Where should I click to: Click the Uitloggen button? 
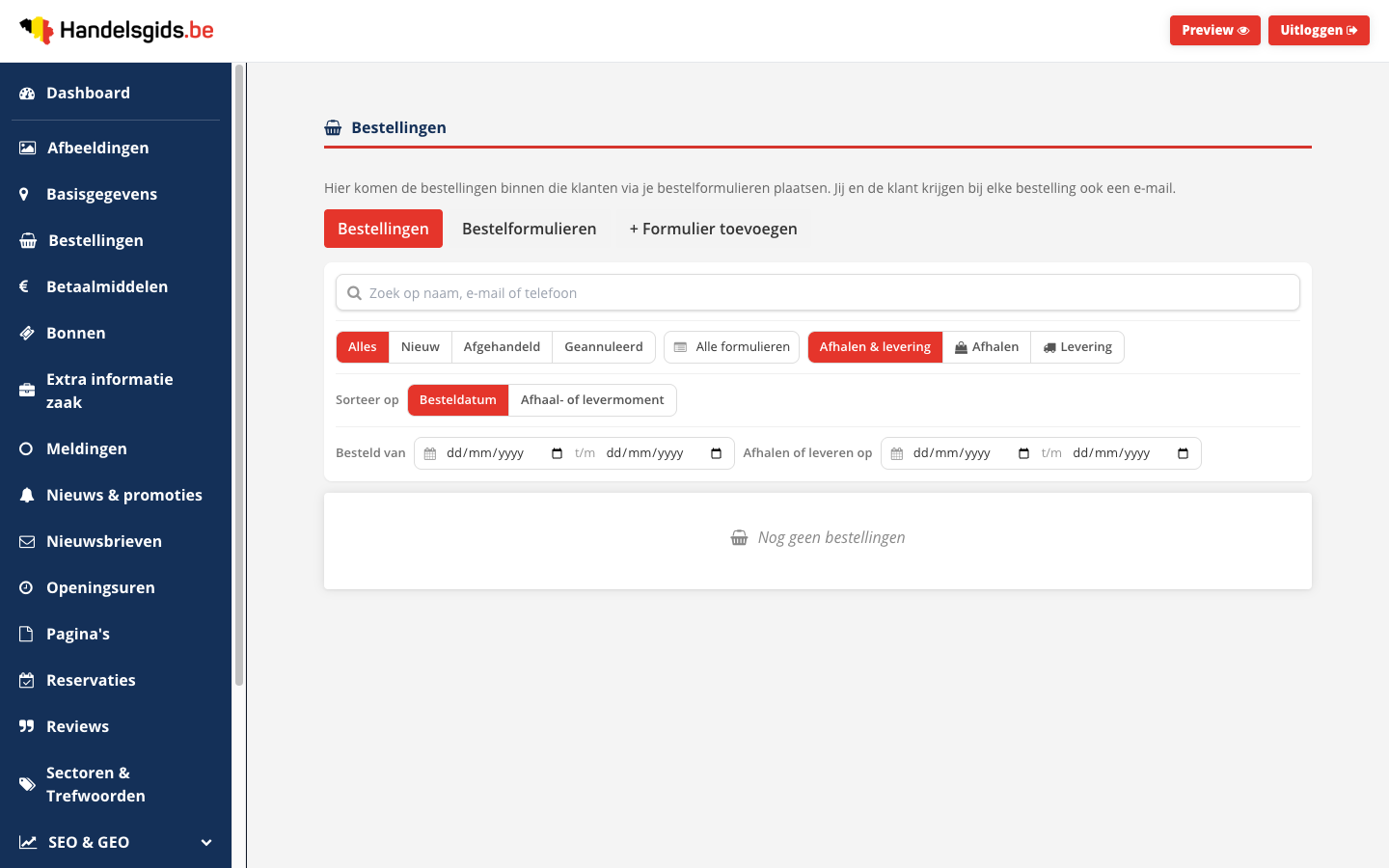tap(1319, 30)
